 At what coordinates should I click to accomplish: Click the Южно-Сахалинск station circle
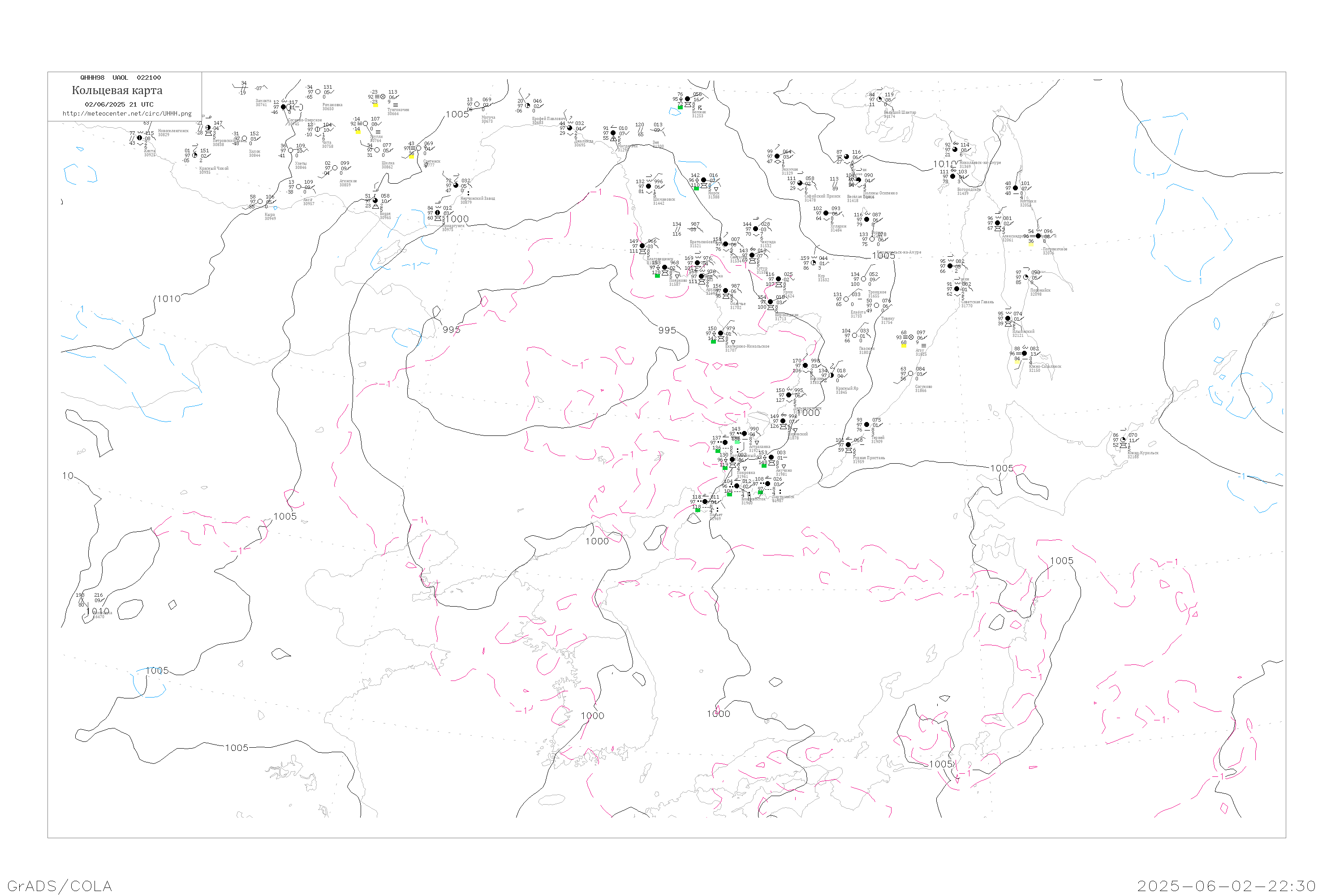(1024, 353)
